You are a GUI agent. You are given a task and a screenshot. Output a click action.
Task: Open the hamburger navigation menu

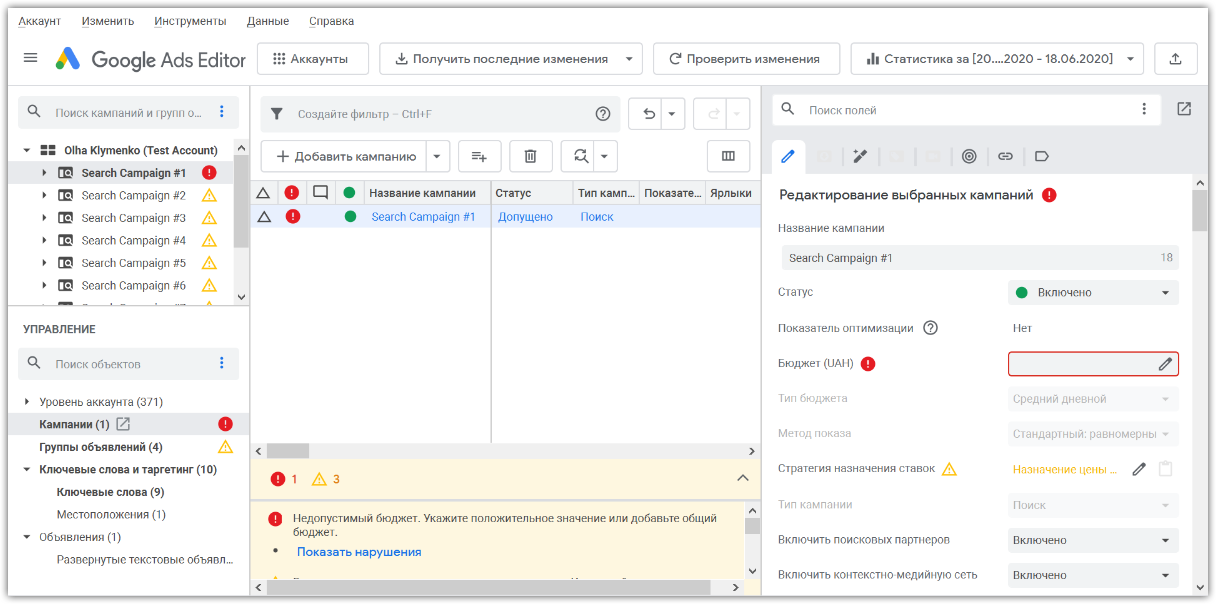tap(30, 58)
